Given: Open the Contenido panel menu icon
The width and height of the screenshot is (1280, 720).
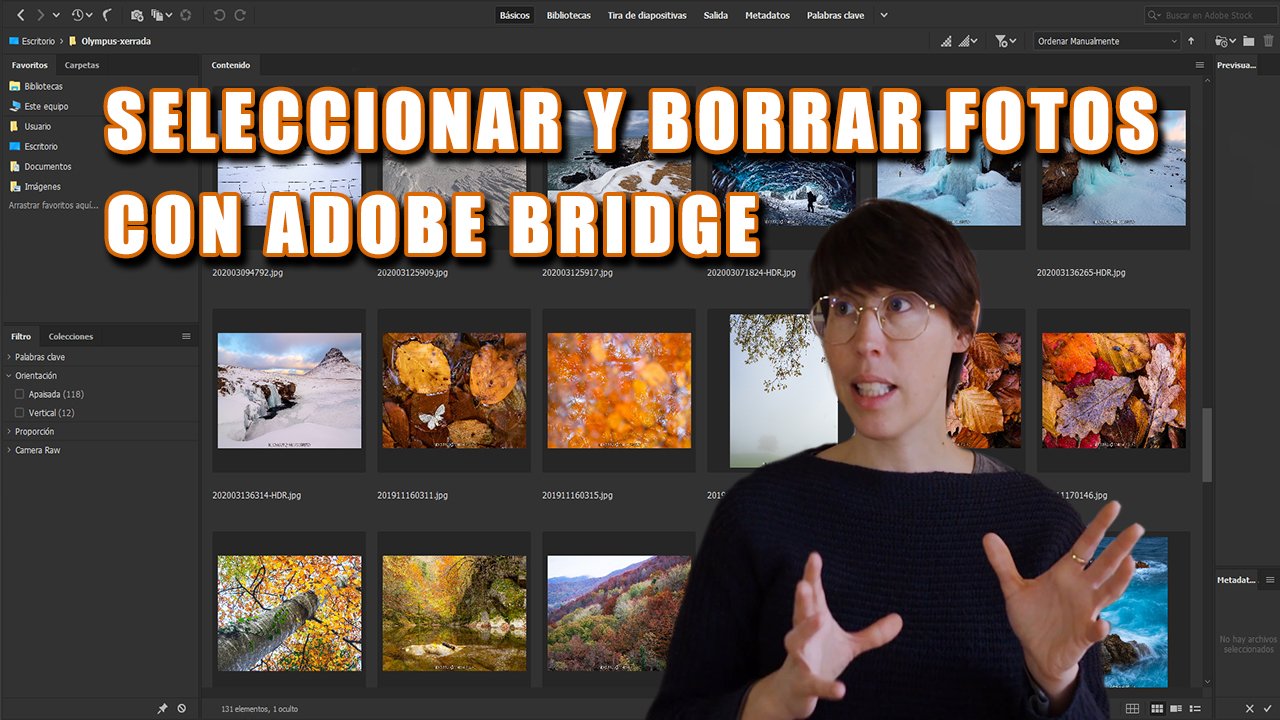Looking at the screenshot, I should 1200,65.
